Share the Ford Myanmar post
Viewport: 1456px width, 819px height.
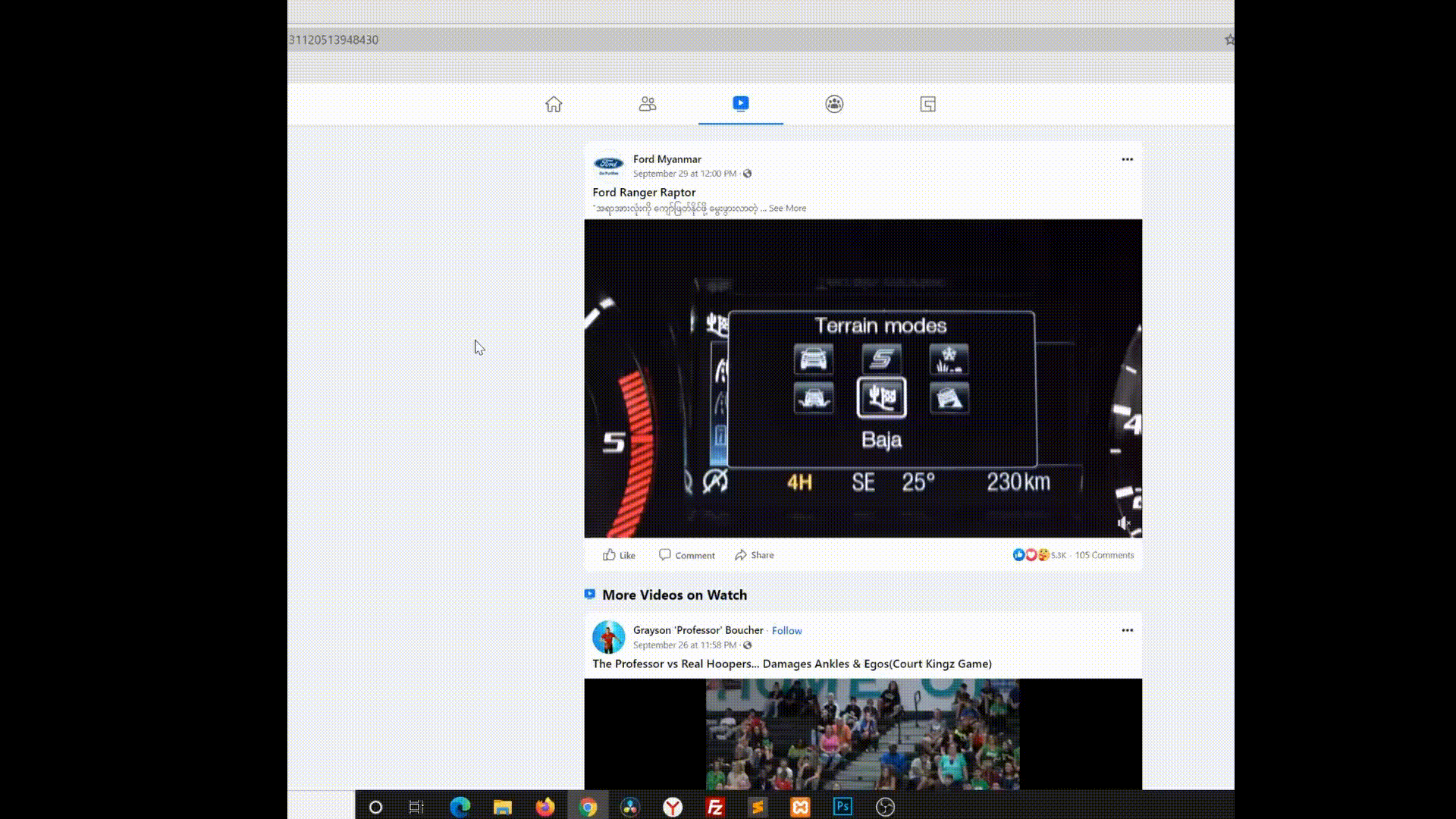754,555
